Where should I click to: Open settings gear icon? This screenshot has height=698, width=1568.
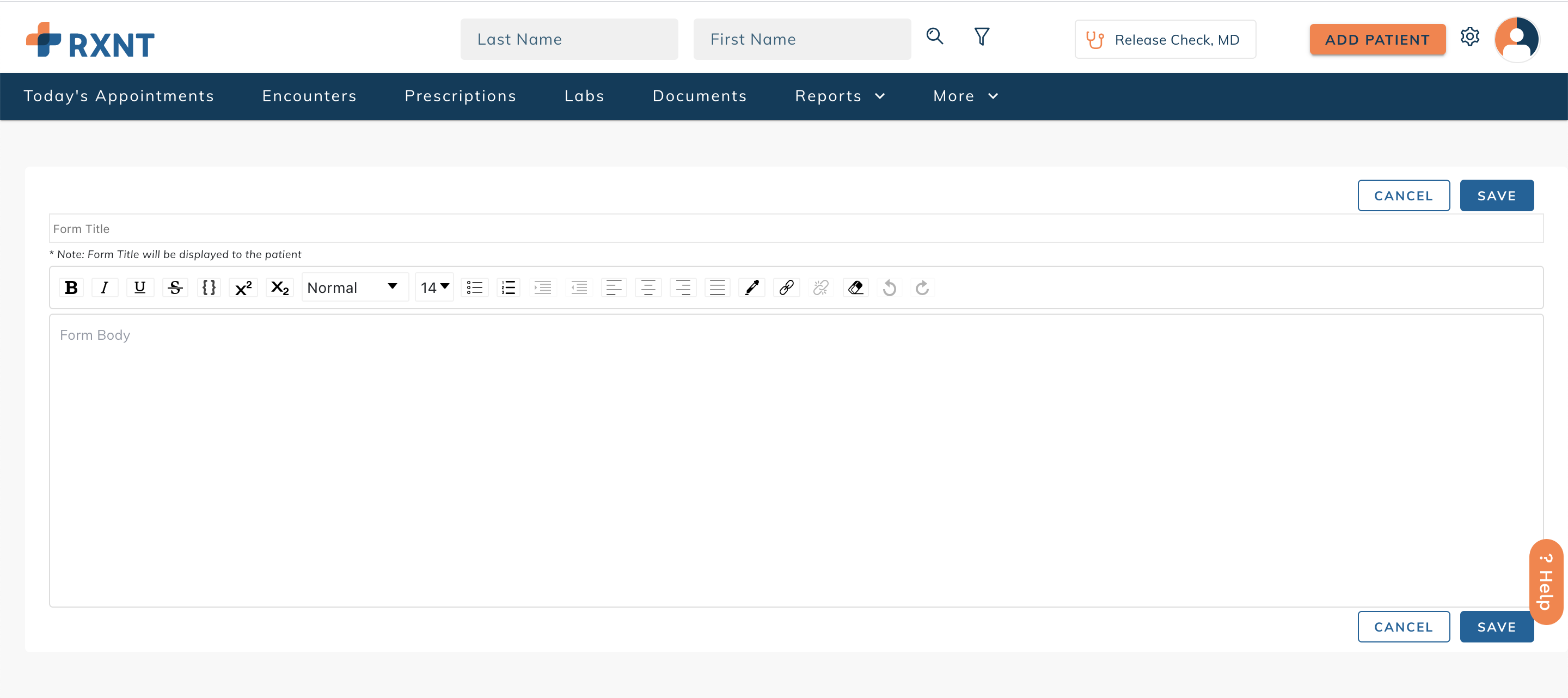(x=1469, y=36)
